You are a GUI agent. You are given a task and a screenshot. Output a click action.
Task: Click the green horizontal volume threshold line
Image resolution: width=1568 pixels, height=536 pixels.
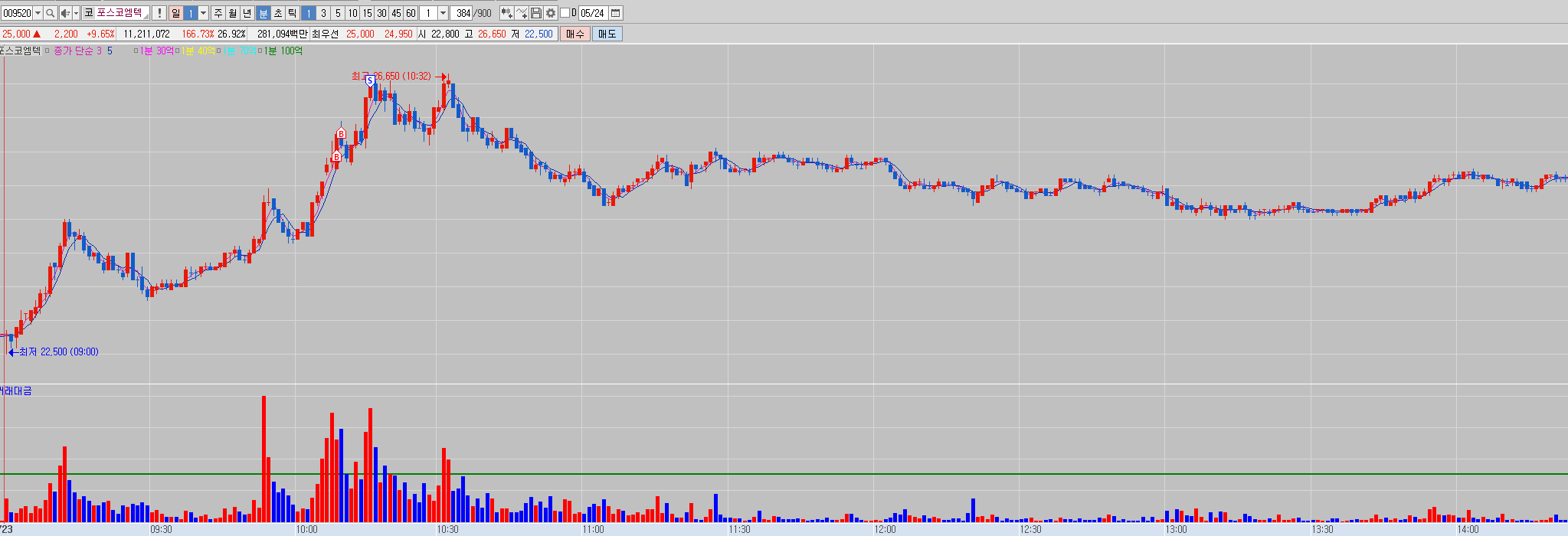point(996,474)
